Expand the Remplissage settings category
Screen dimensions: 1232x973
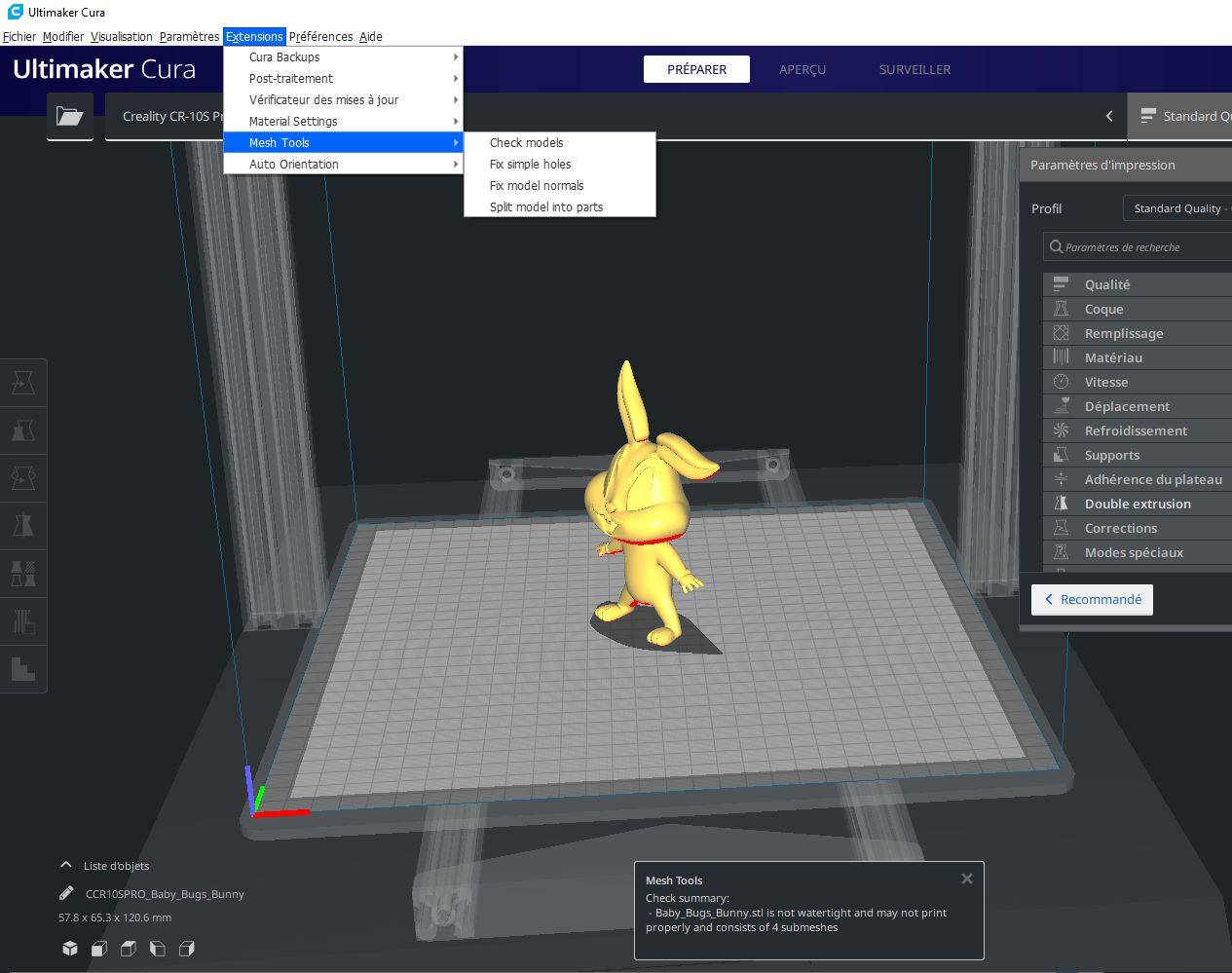pyautogui.click(x=1137, y=333)
